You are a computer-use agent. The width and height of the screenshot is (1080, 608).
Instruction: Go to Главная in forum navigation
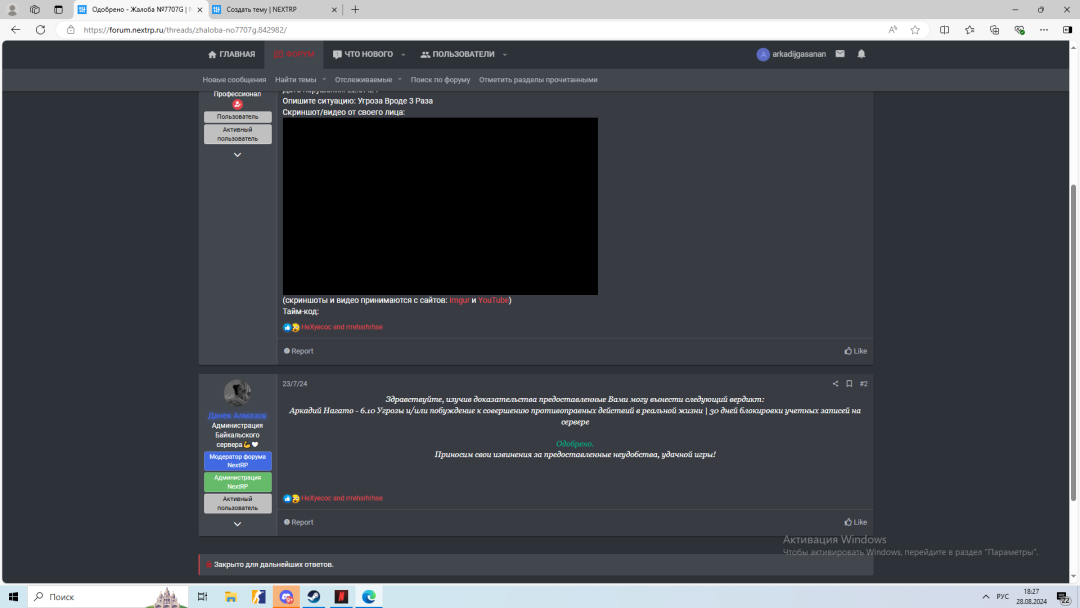(x=231, y=54)
